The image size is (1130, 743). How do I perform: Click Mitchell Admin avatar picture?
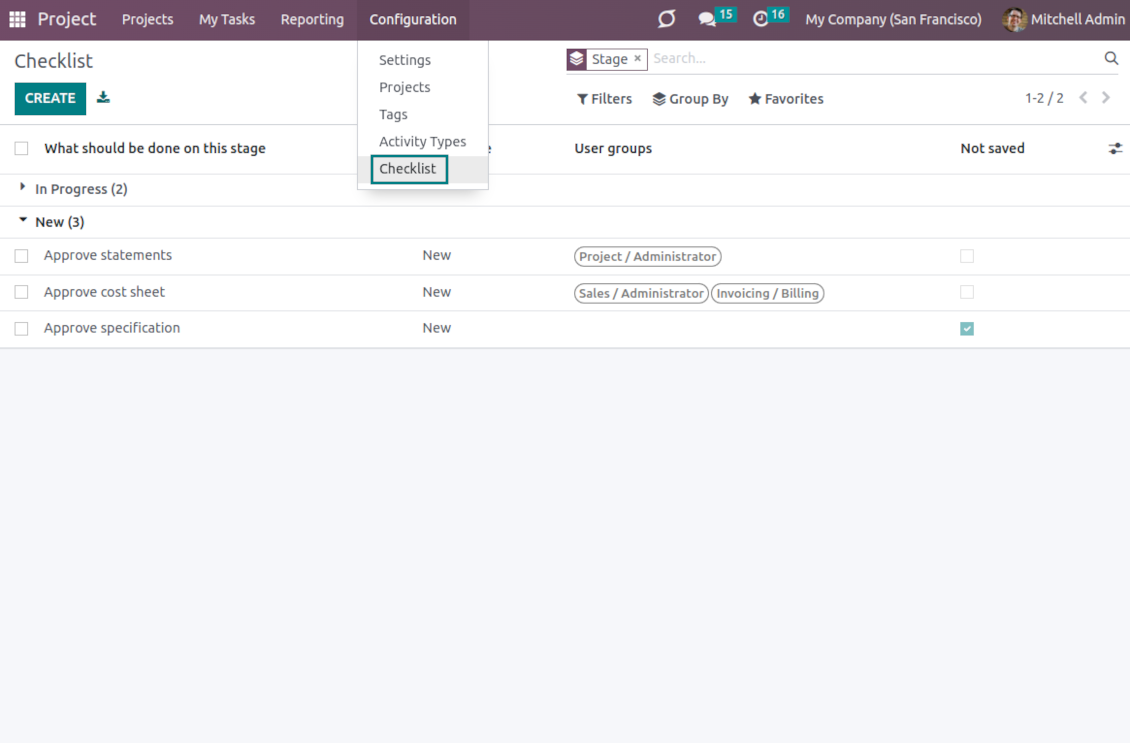tap(1014, 19)
